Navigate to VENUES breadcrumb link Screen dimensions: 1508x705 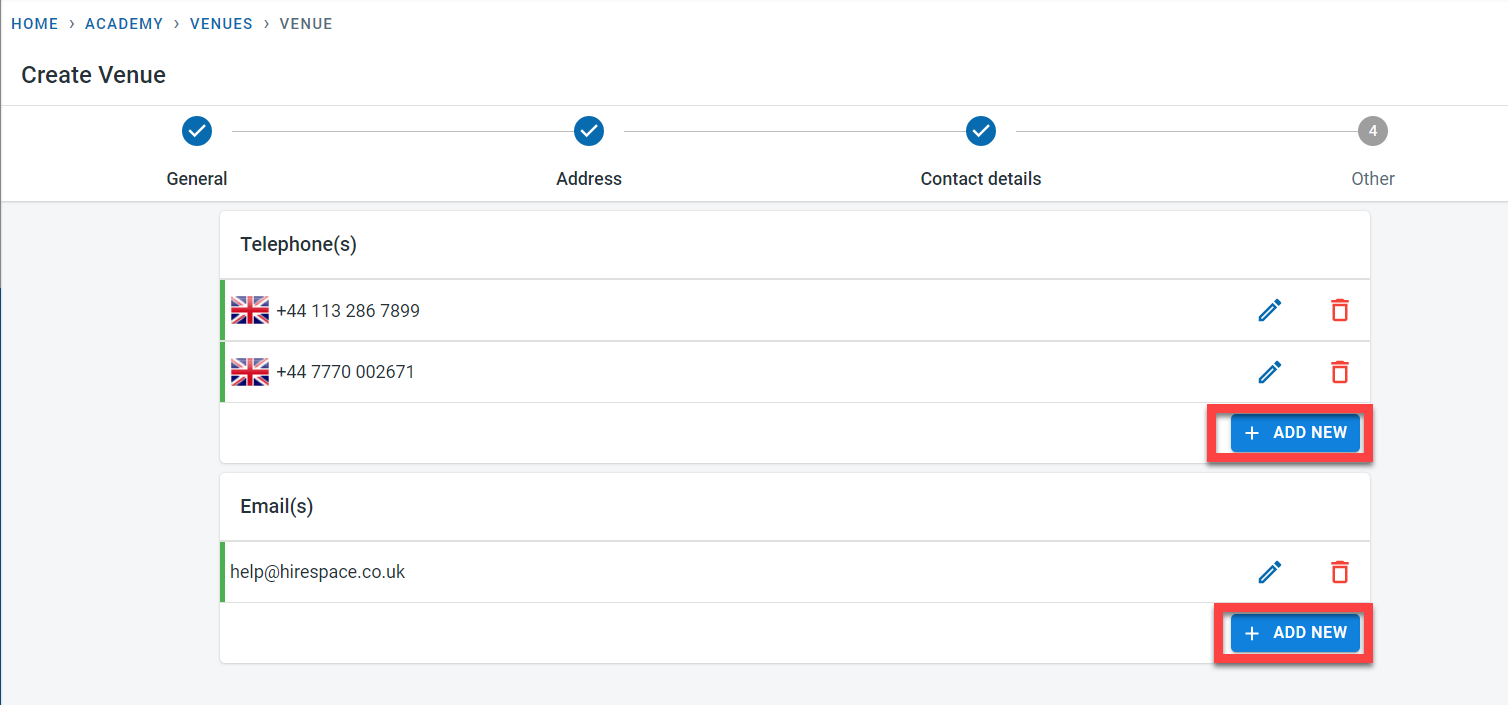(x=221, y=24)
